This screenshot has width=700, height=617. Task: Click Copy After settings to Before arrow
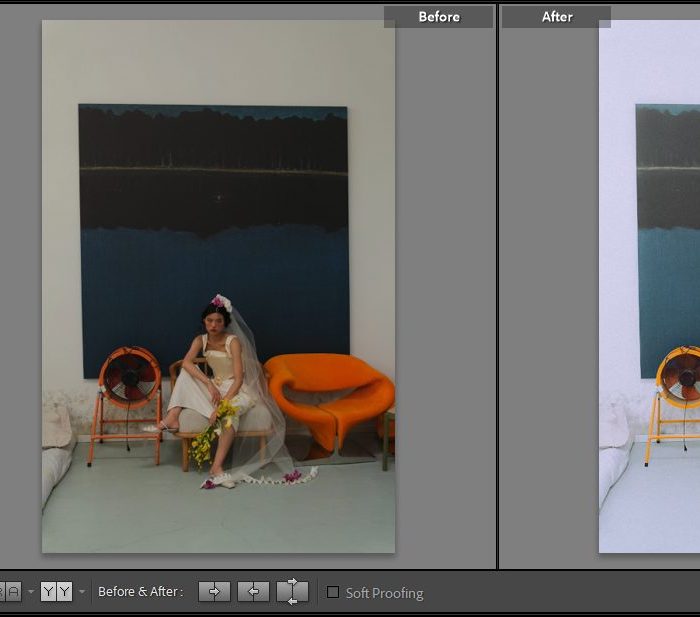coord(253,592)
